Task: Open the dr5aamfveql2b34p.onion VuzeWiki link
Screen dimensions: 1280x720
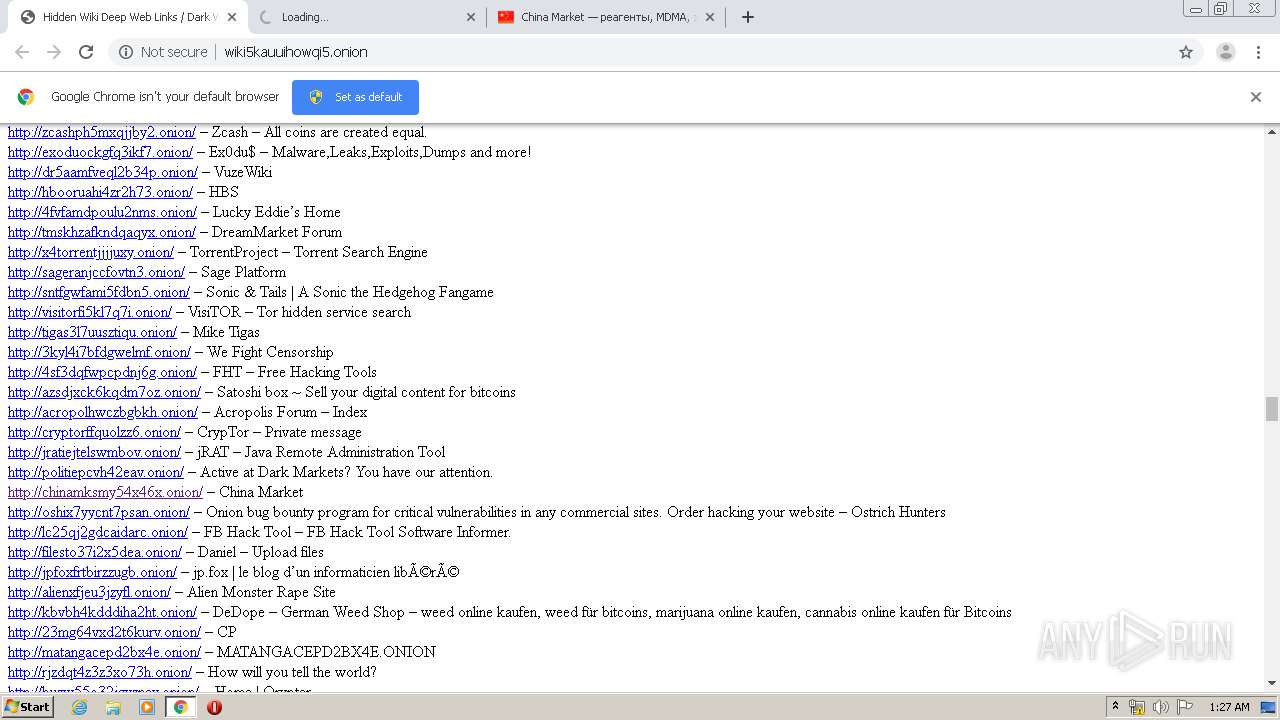Action: [103, 172]
